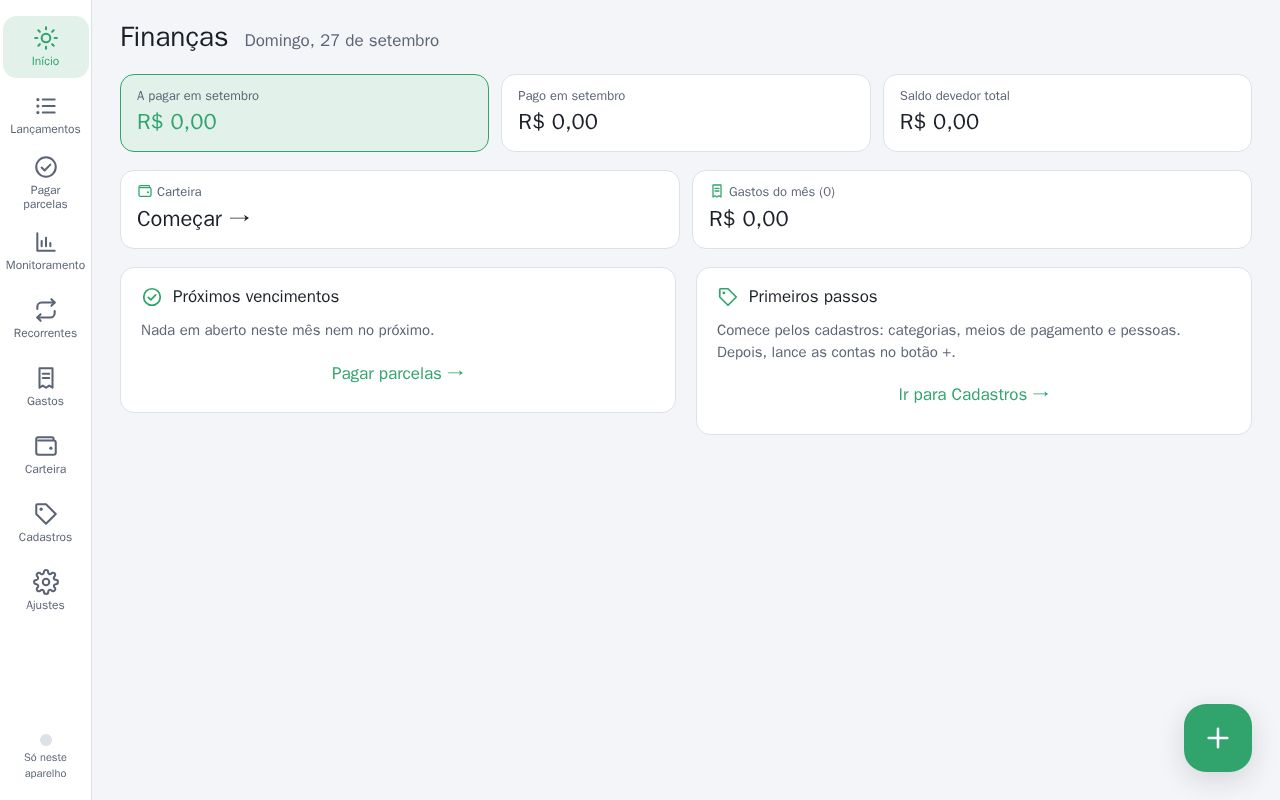Click the 'Próximos vencimentos' heading

tap(256, 297)
